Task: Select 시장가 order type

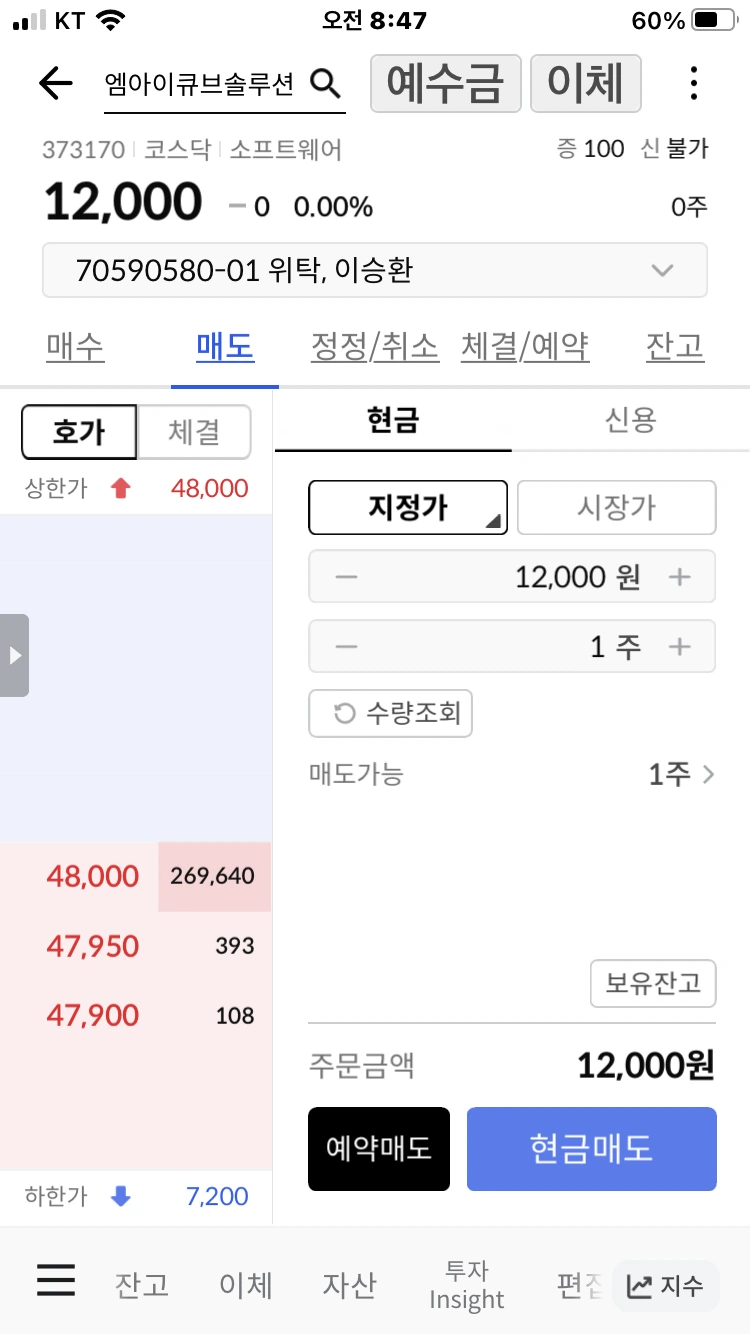Action: point(616,507)
